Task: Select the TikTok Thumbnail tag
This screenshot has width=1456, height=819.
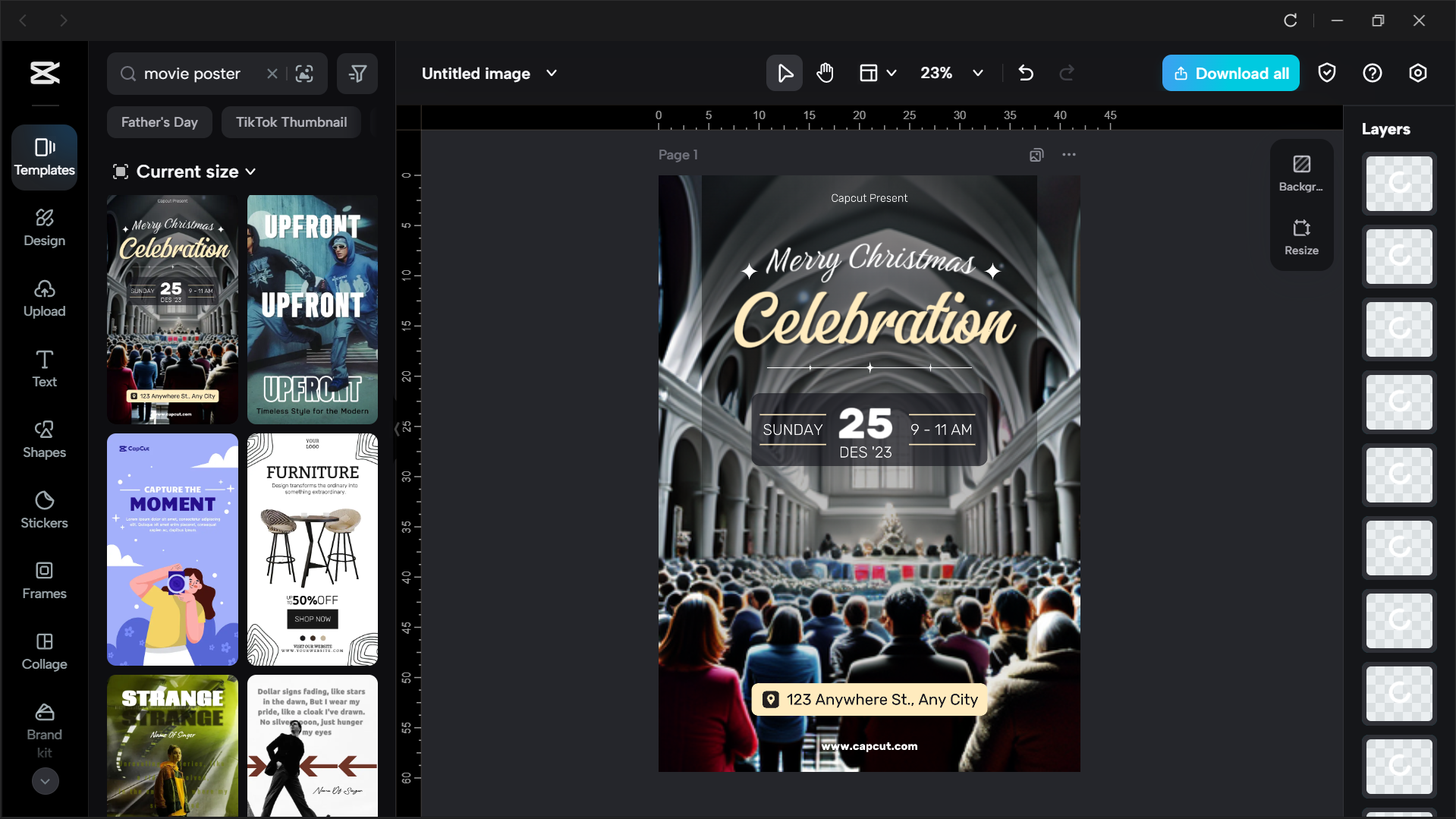Action: point(291,121)
